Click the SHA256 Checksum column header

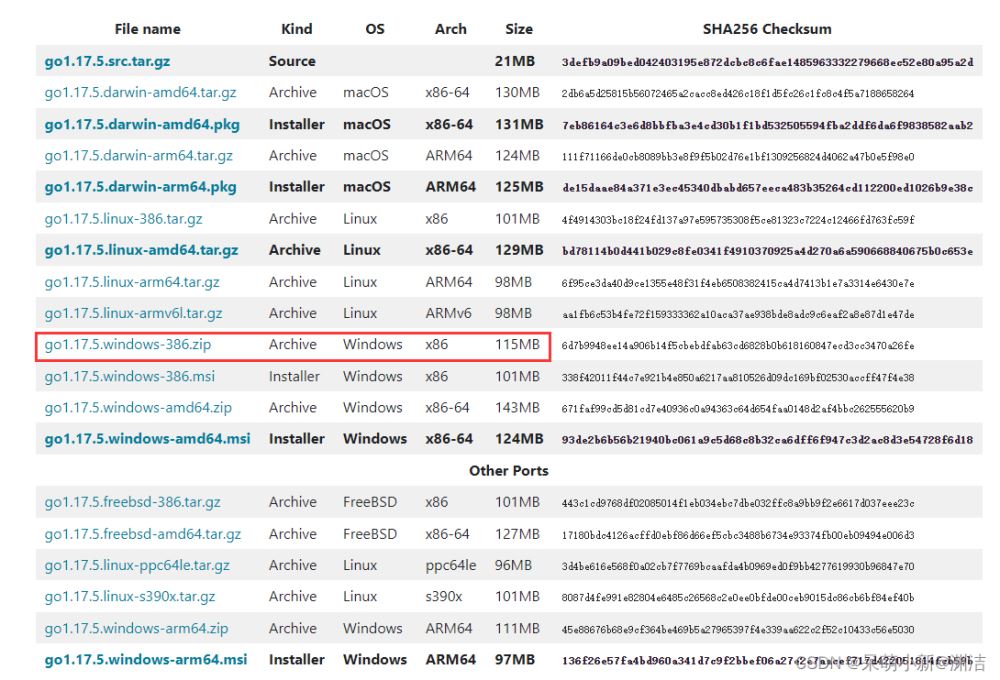[767, 29]
